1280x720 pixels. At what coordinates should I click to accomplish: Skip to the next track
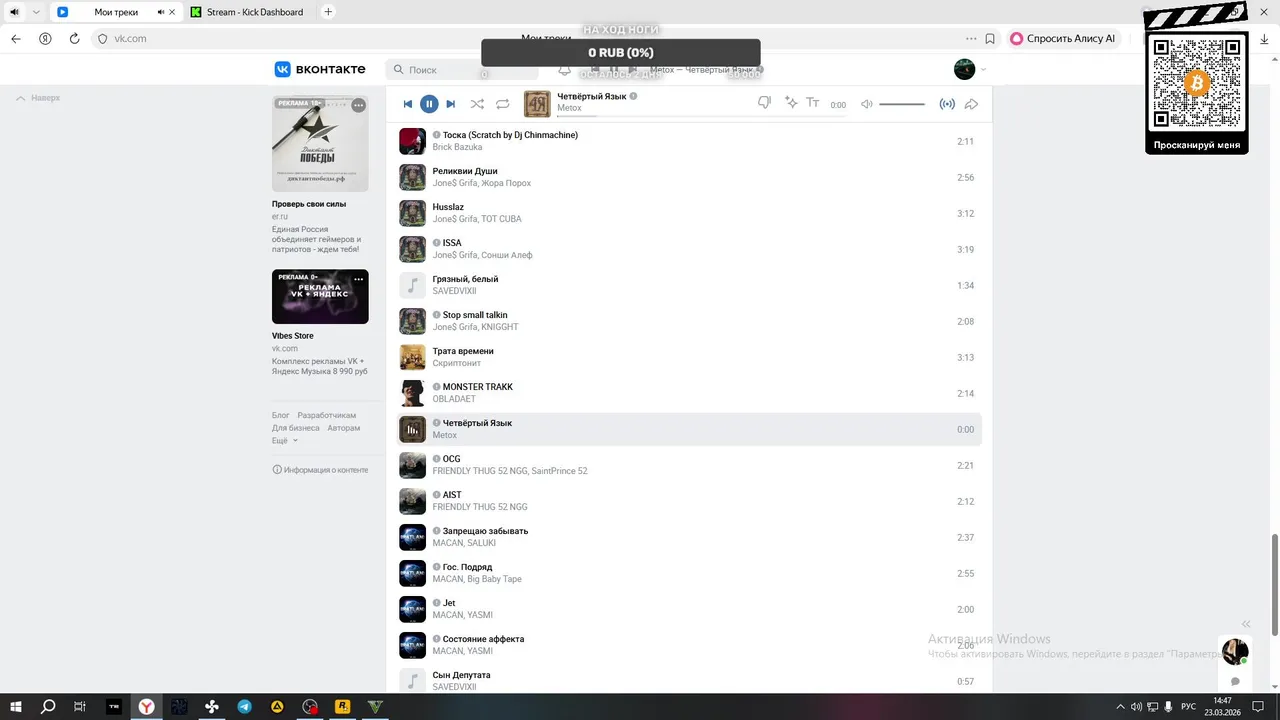pyautogui.click(x=451, y=104)
